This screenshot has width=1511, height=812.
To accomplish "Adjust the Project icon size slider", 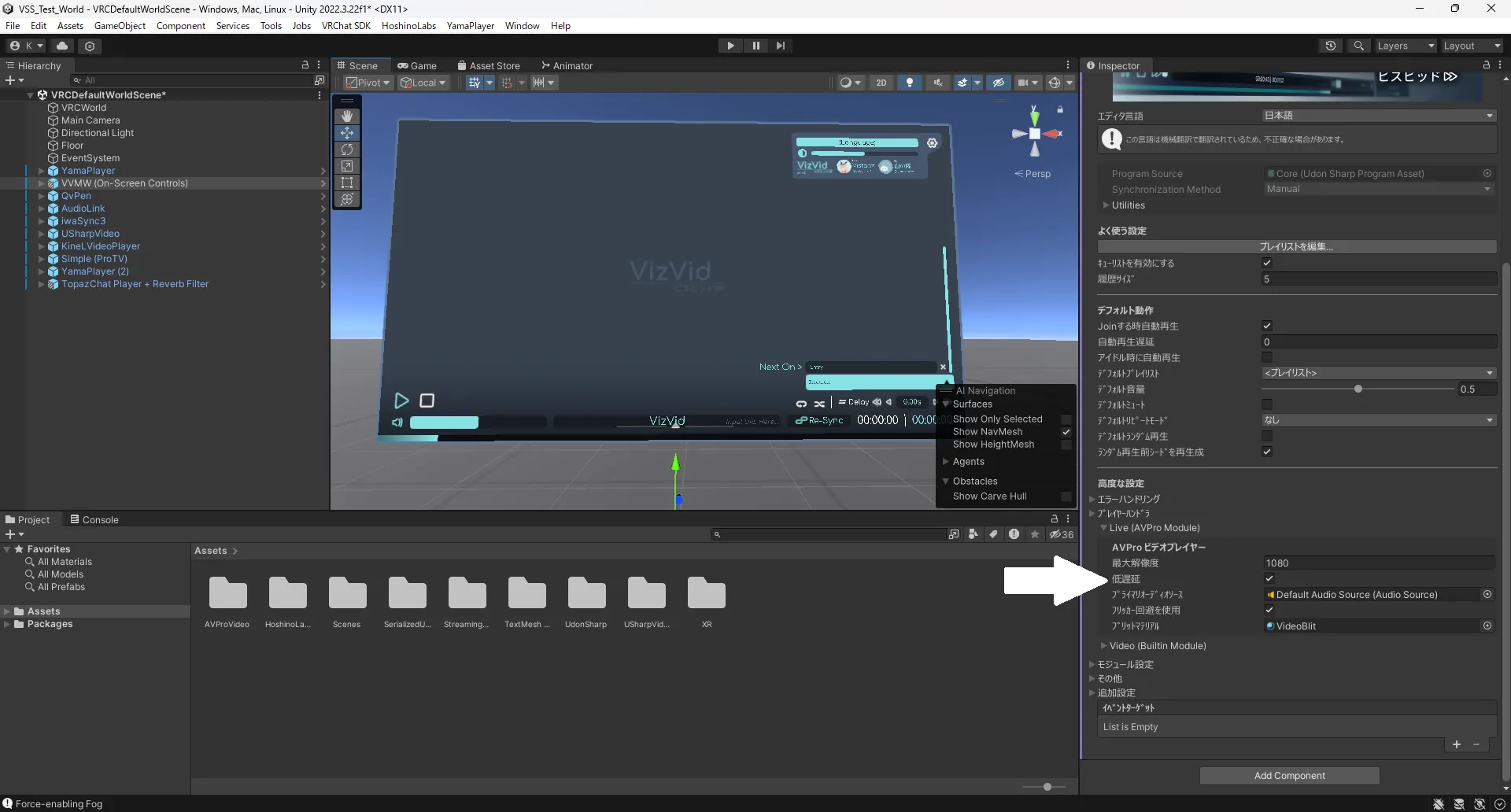I will [1047, 787].
